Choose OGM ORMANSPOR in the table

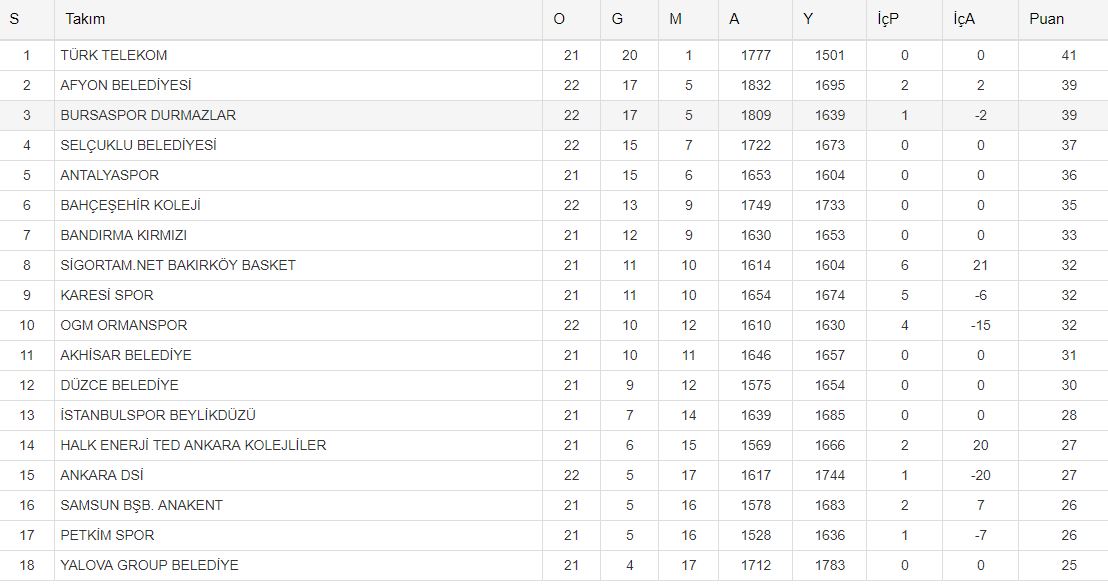click(x=124, y=325)
